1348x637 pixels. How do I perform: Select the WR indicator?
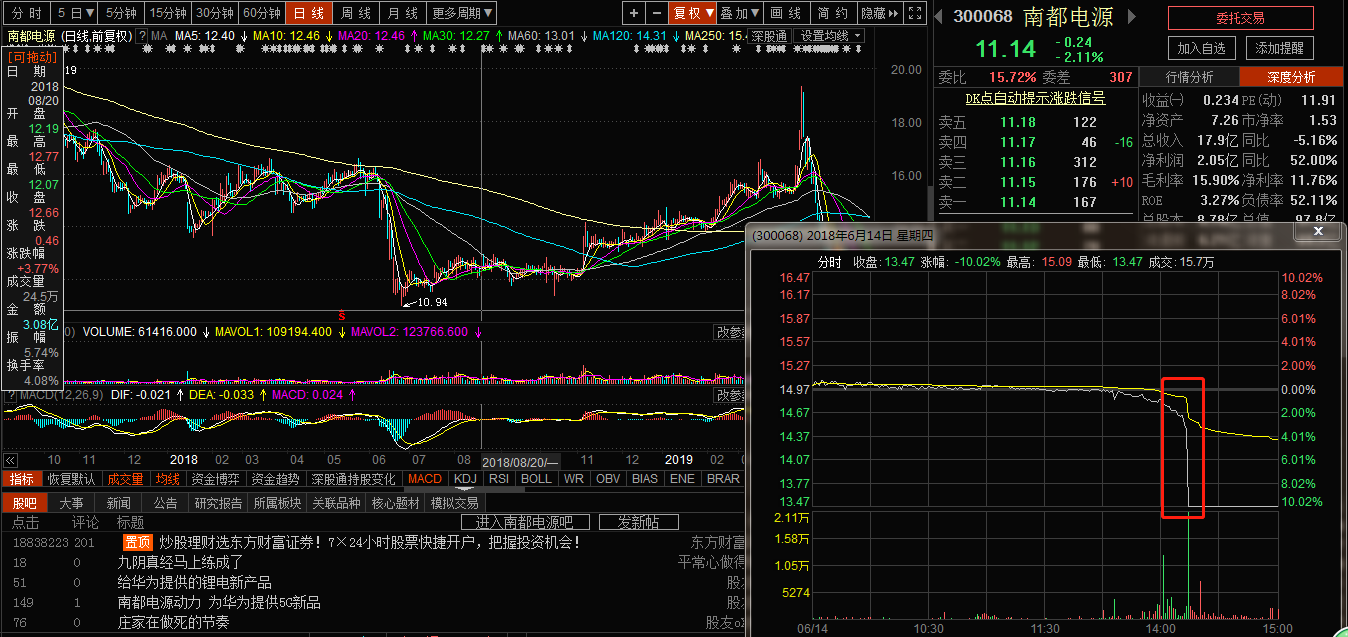(x=573, y=479)
